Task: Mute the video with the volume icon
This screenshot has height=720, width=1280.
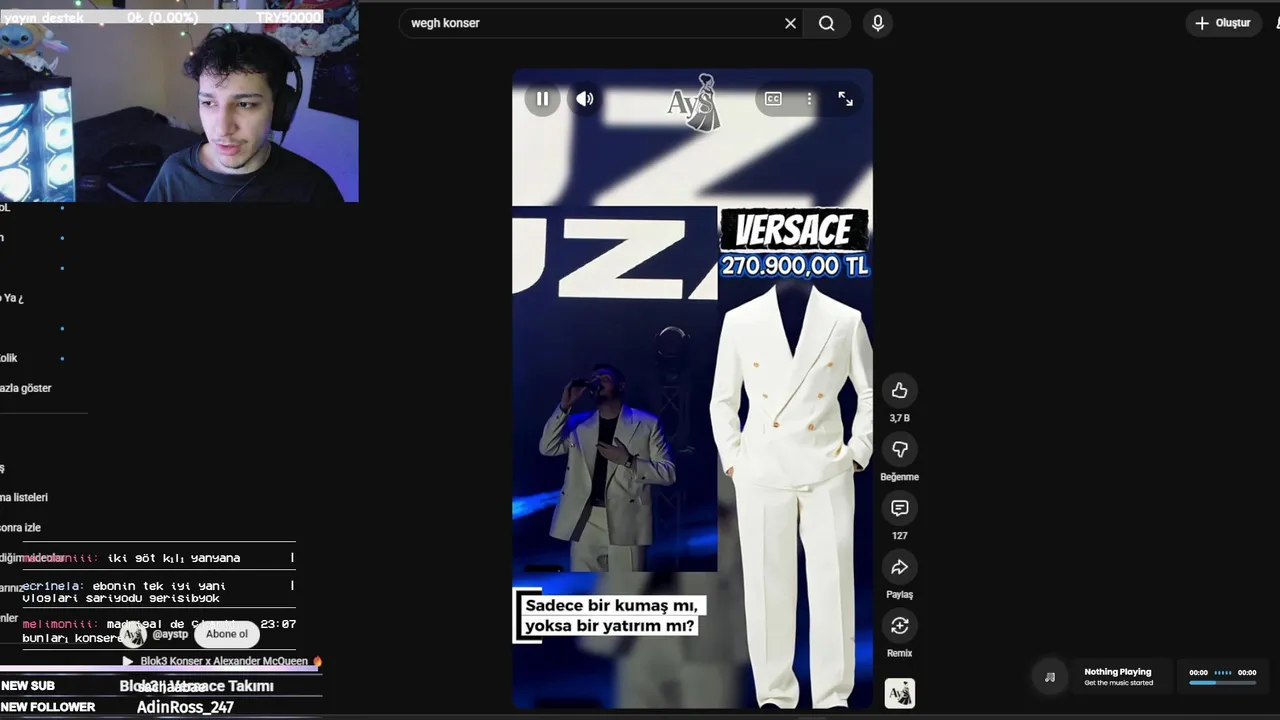Action: point(585,99)
